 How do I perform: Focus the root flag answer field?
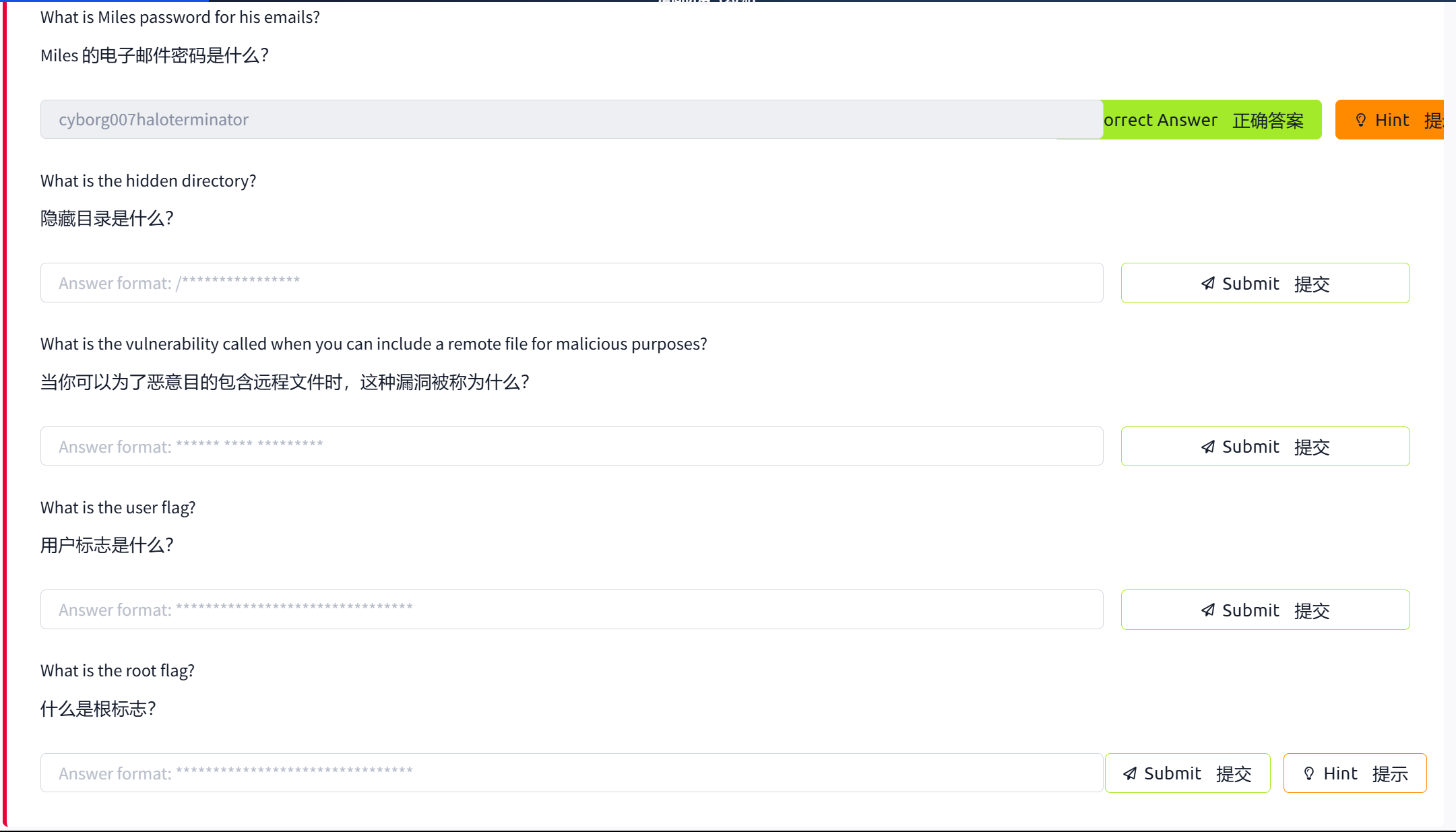tap(571, 773)
